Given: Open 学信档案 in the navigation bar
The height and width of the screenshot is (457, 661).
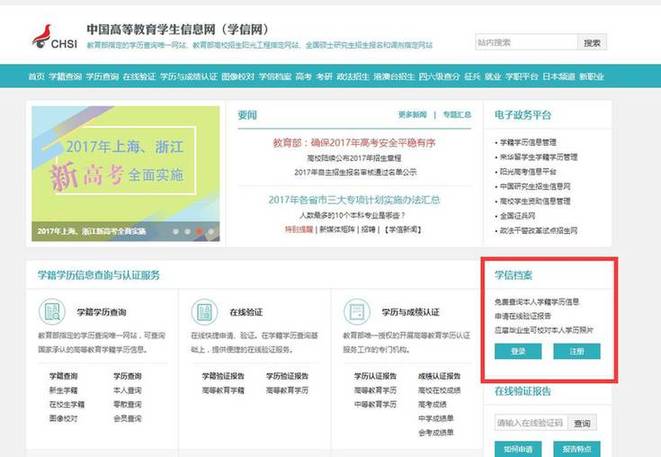Looking at the screenshot, I should (275, 76).
